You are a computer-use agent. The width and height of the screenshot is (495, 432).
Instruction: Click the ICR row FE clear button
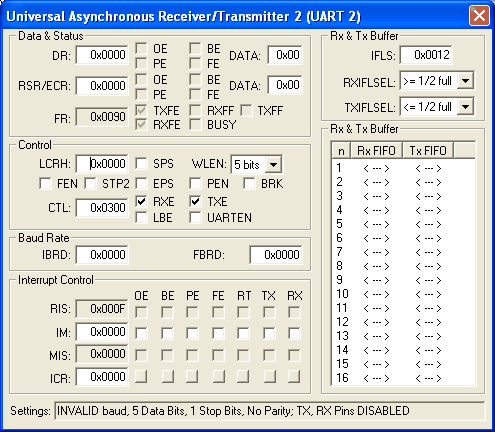click(x=218, y=376)
